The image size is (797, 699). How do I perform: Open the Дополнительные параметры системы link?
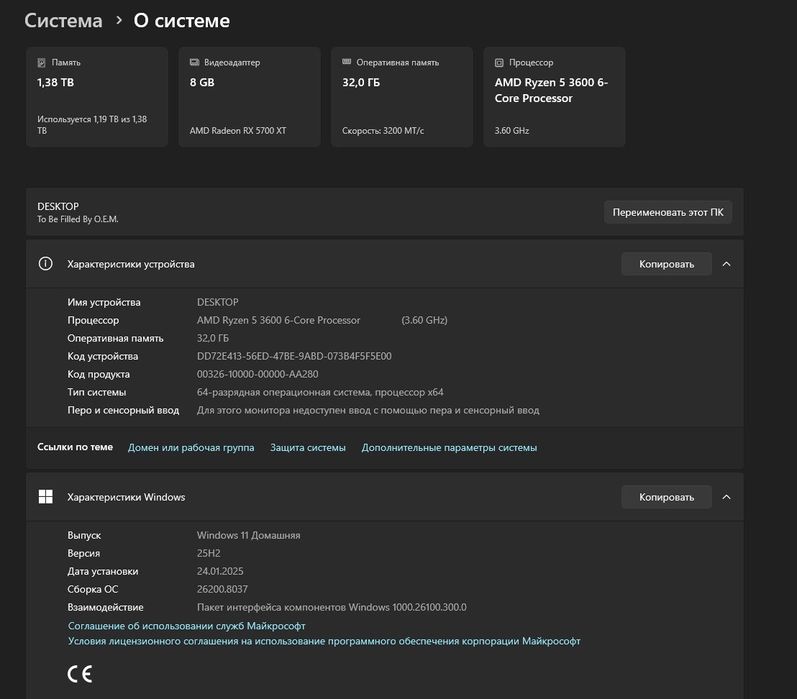(x=449, y=448)
